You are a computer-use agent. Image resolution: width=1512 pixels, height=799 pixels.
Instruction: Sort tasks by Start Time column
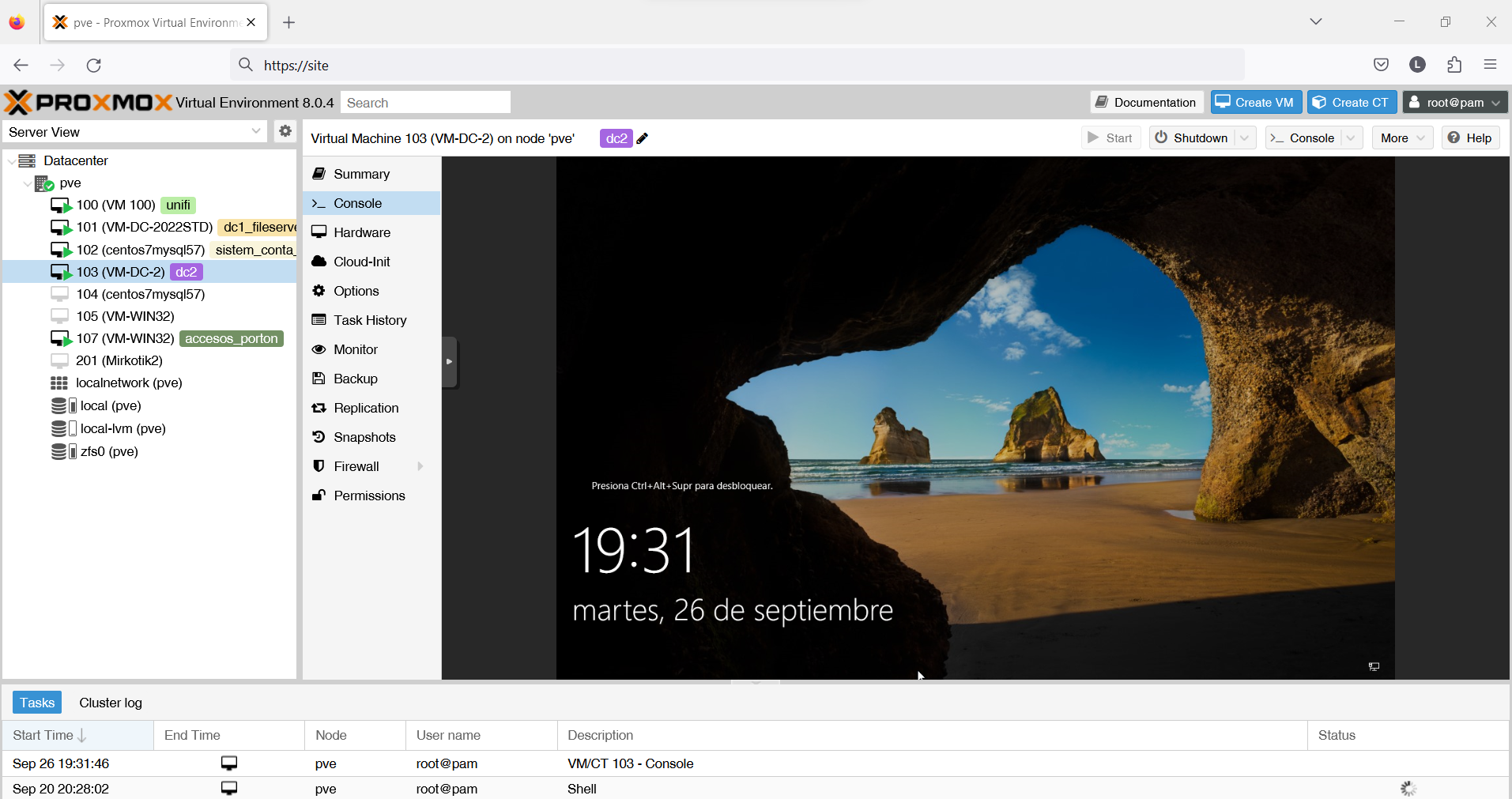tap(77, 735)
